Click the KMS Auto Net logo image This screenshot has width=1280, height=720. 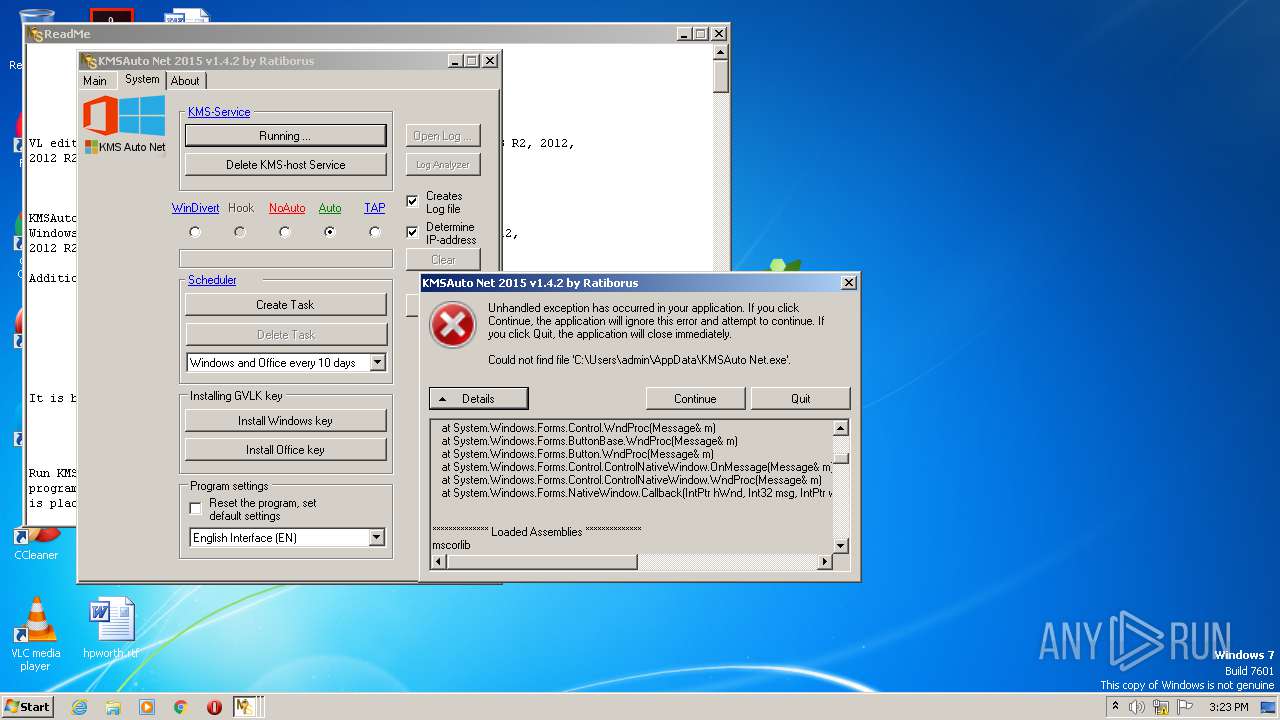coord(125,125)
